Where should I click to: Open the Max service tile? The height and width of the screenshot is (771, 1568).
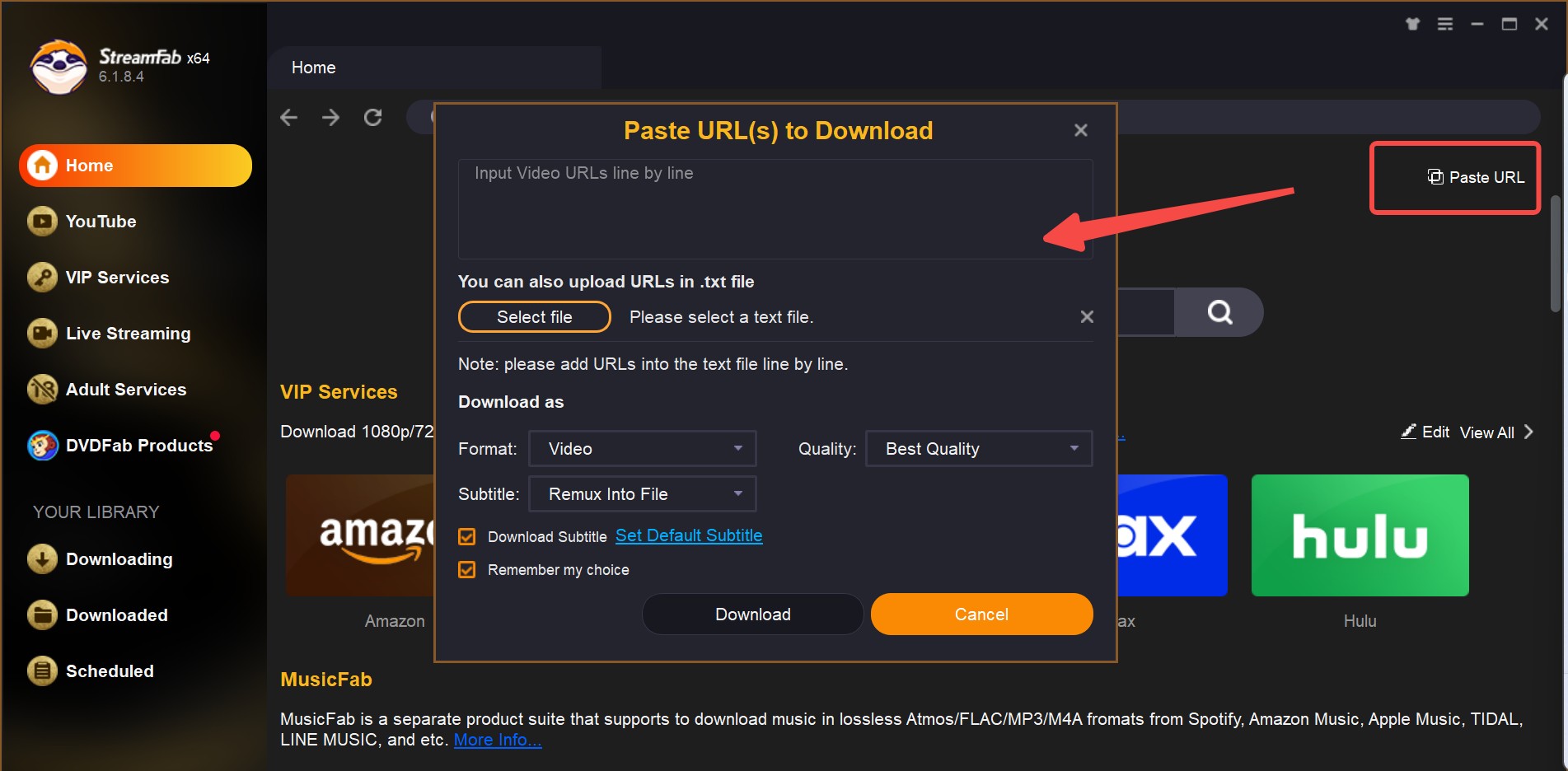tap(1172, 535)
